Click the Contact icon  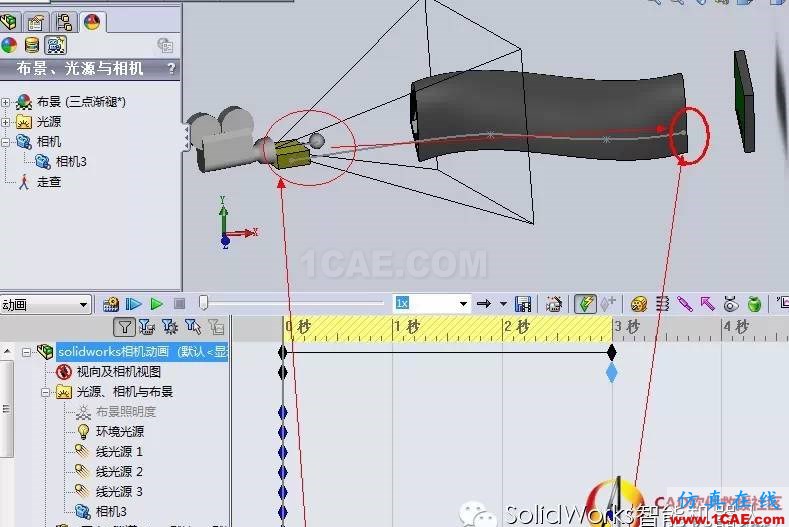(x=731, y=304)
